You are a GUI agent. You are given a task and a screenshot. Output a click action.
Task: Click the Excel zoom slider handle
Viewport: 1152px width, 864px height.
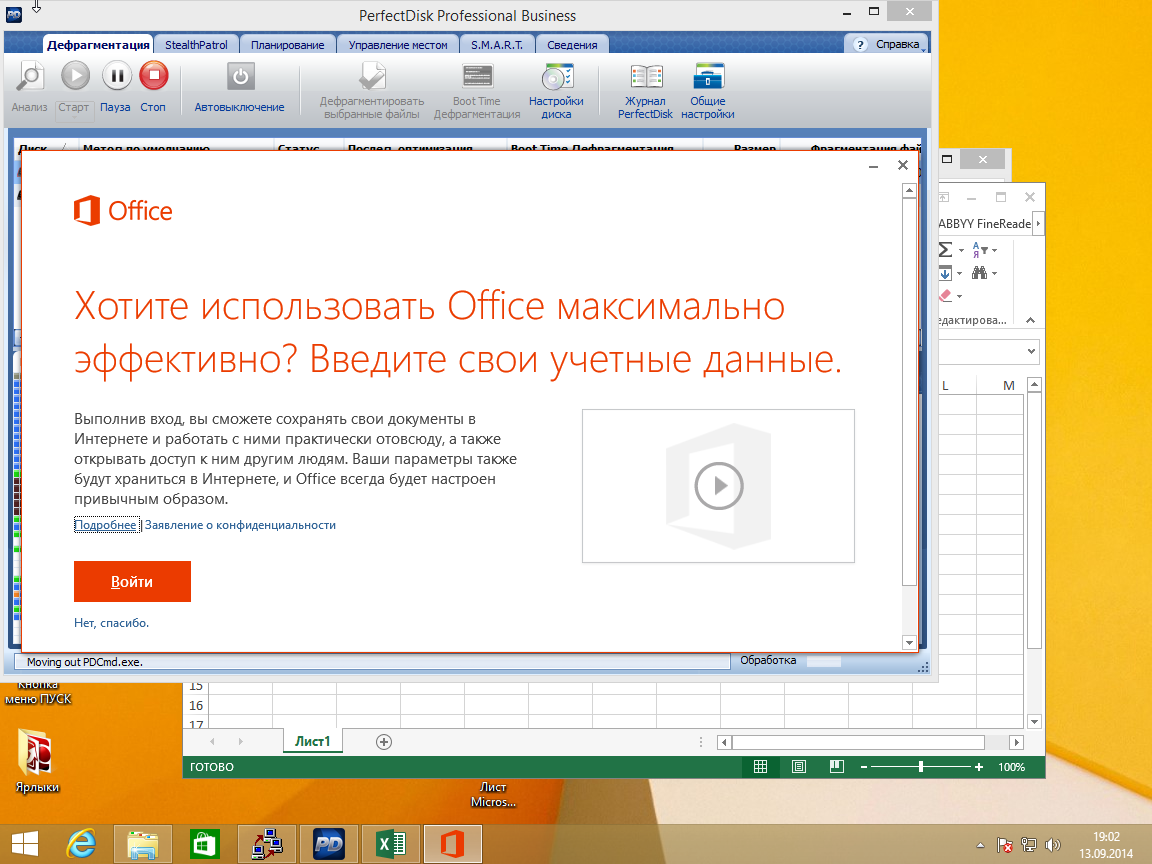coord(921,767)
